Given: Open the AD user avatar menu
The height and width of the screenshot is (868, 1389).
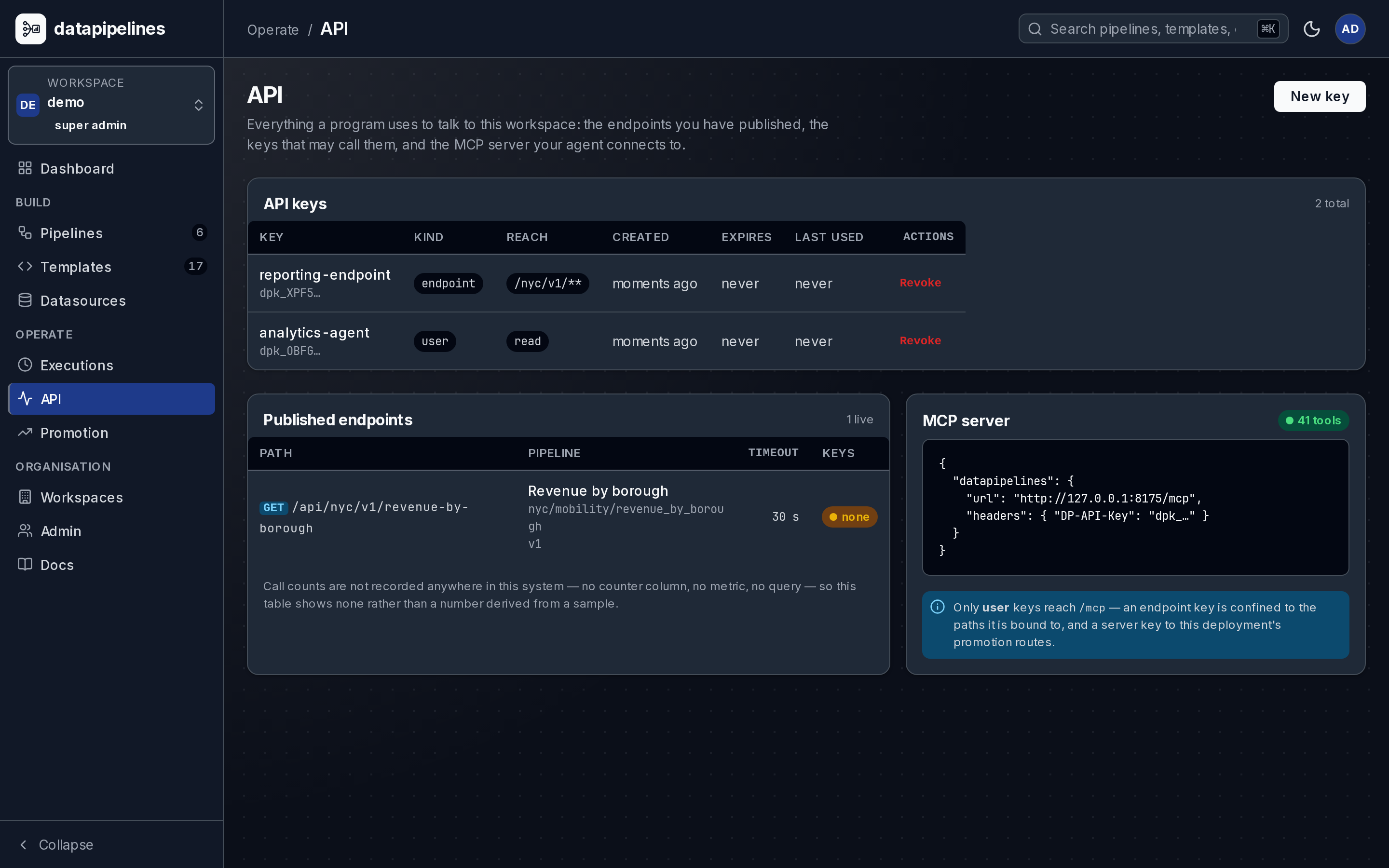Looking at the screenshot, I should click(1350, 29).
